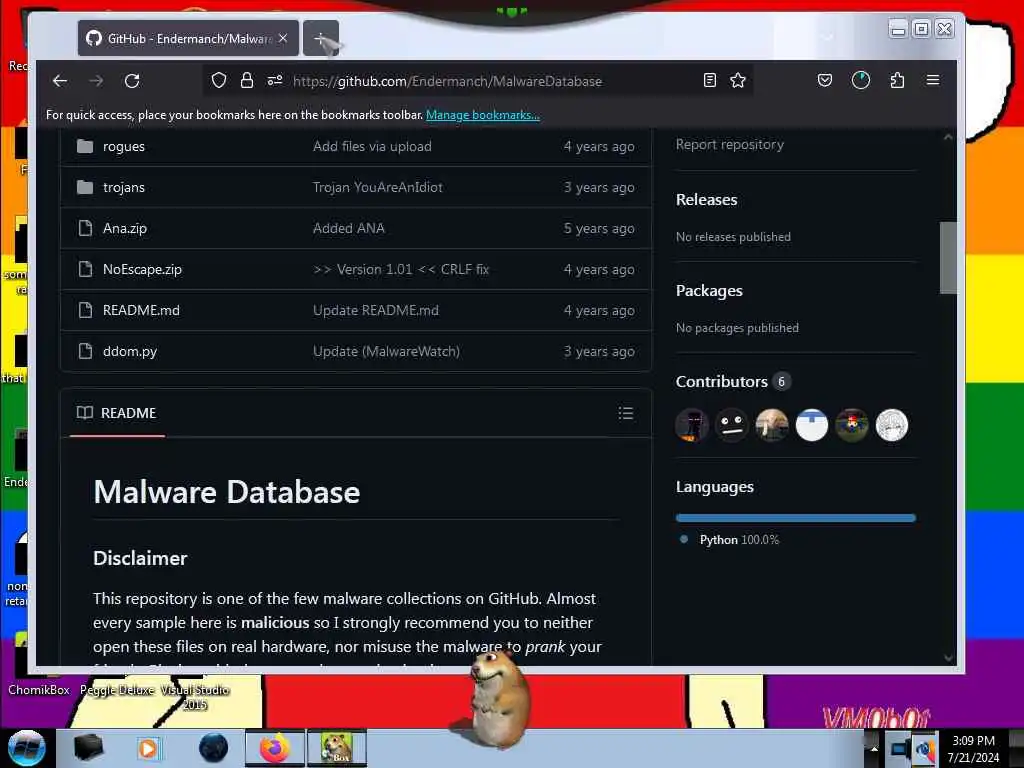This screenshot has width=1024, height=768.
Task: Open the Pocket save icon
Action: [825, 80]
